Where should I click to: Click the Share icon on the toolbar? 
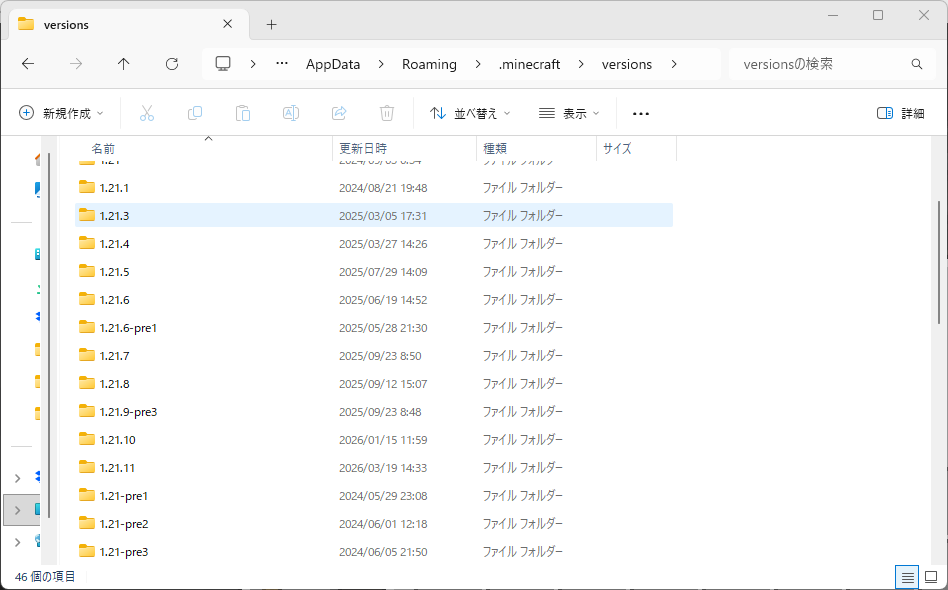[339, 112]
